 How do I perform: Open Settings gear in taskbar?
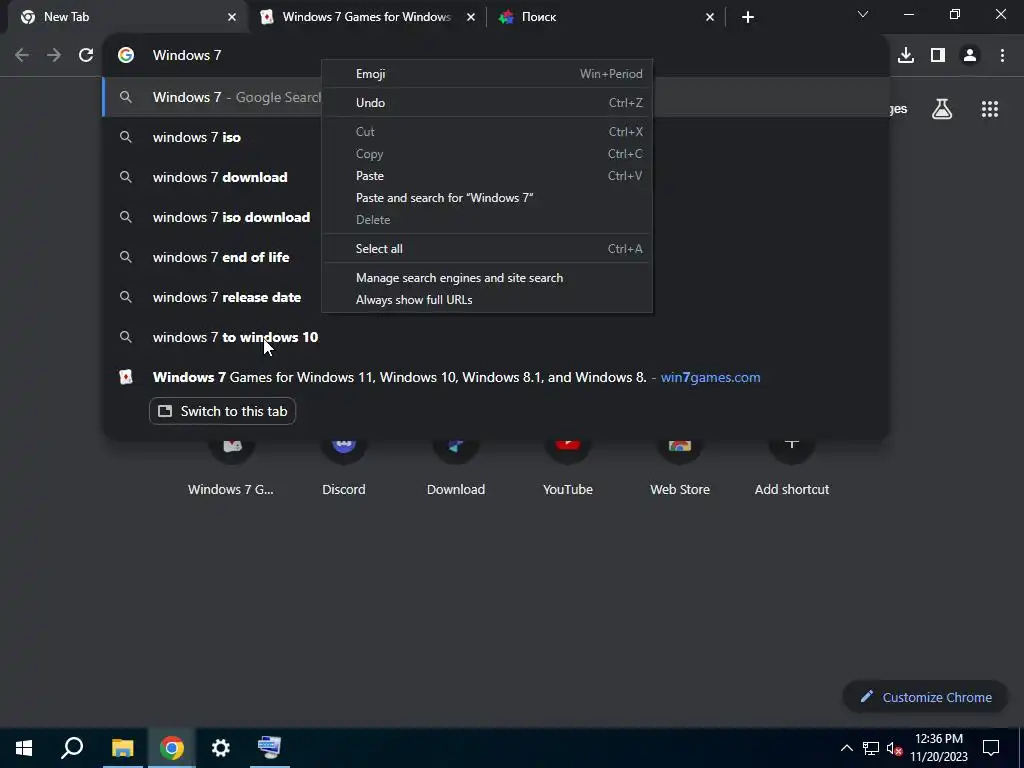point(221,748)
